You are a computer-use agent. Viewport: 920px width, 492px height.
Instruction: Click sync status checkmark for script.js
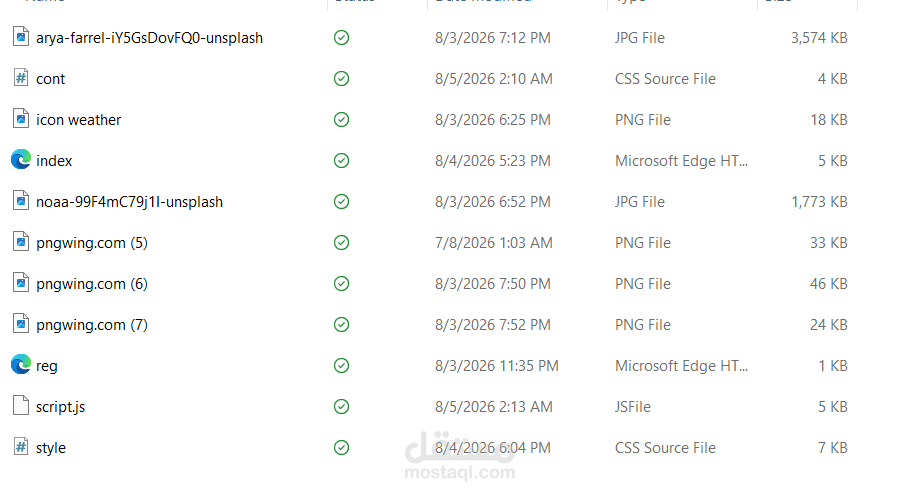[341, 406]
